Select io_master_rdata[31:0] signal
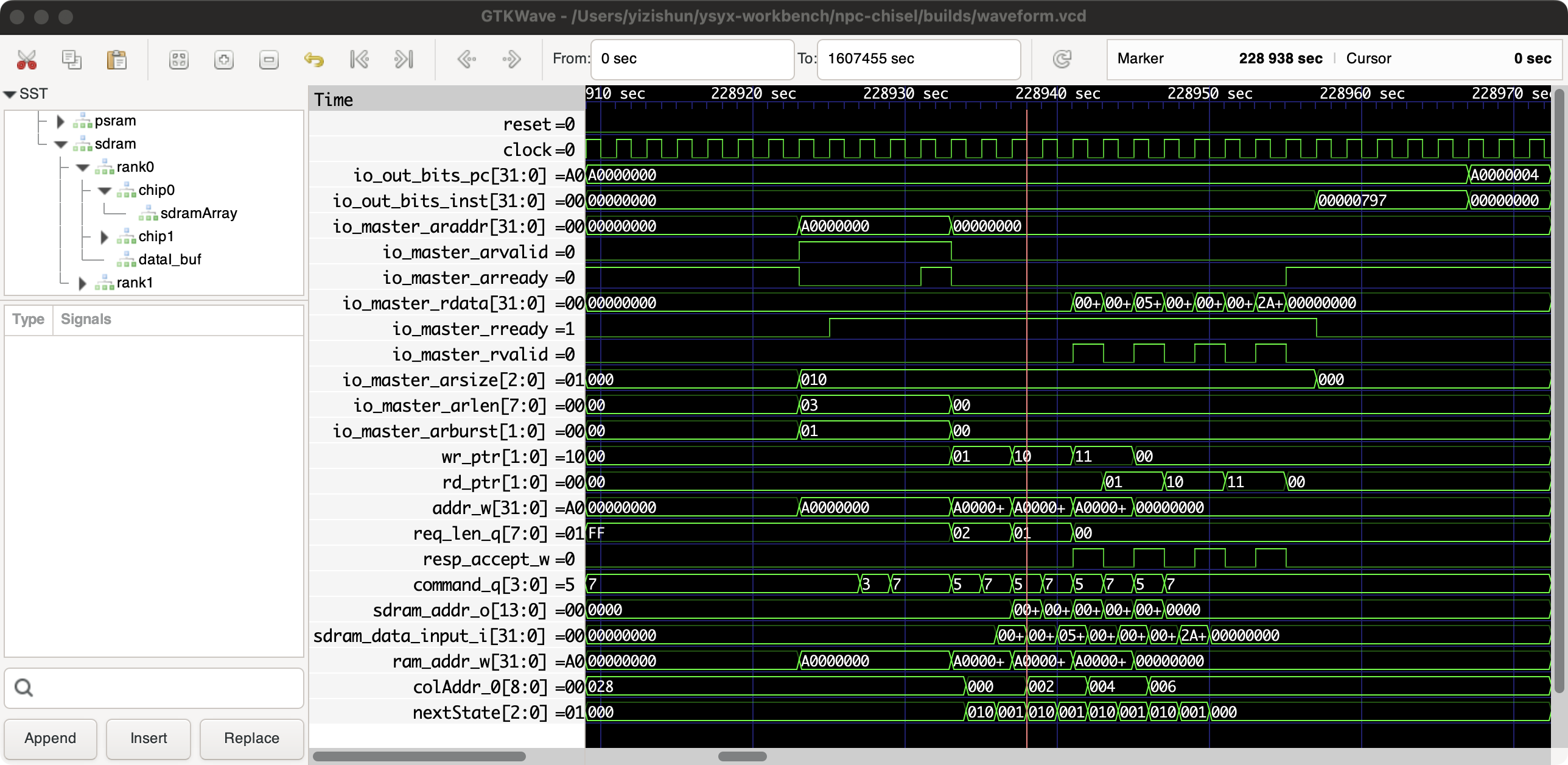1568x765 pixels. [447, 303]
